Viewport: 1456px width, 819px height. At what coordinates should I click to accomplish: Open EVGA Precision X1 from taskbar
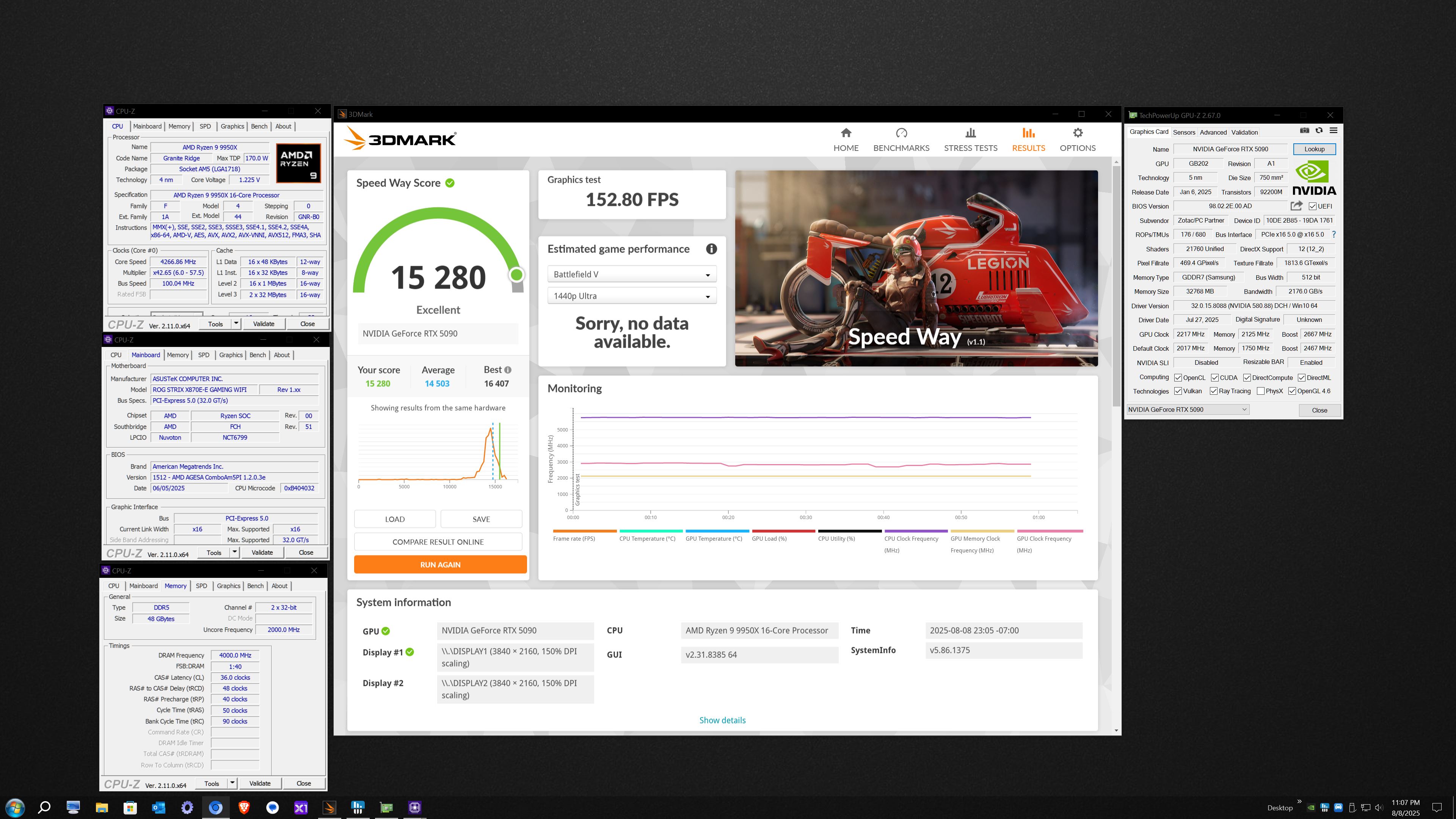click(301, 807)
